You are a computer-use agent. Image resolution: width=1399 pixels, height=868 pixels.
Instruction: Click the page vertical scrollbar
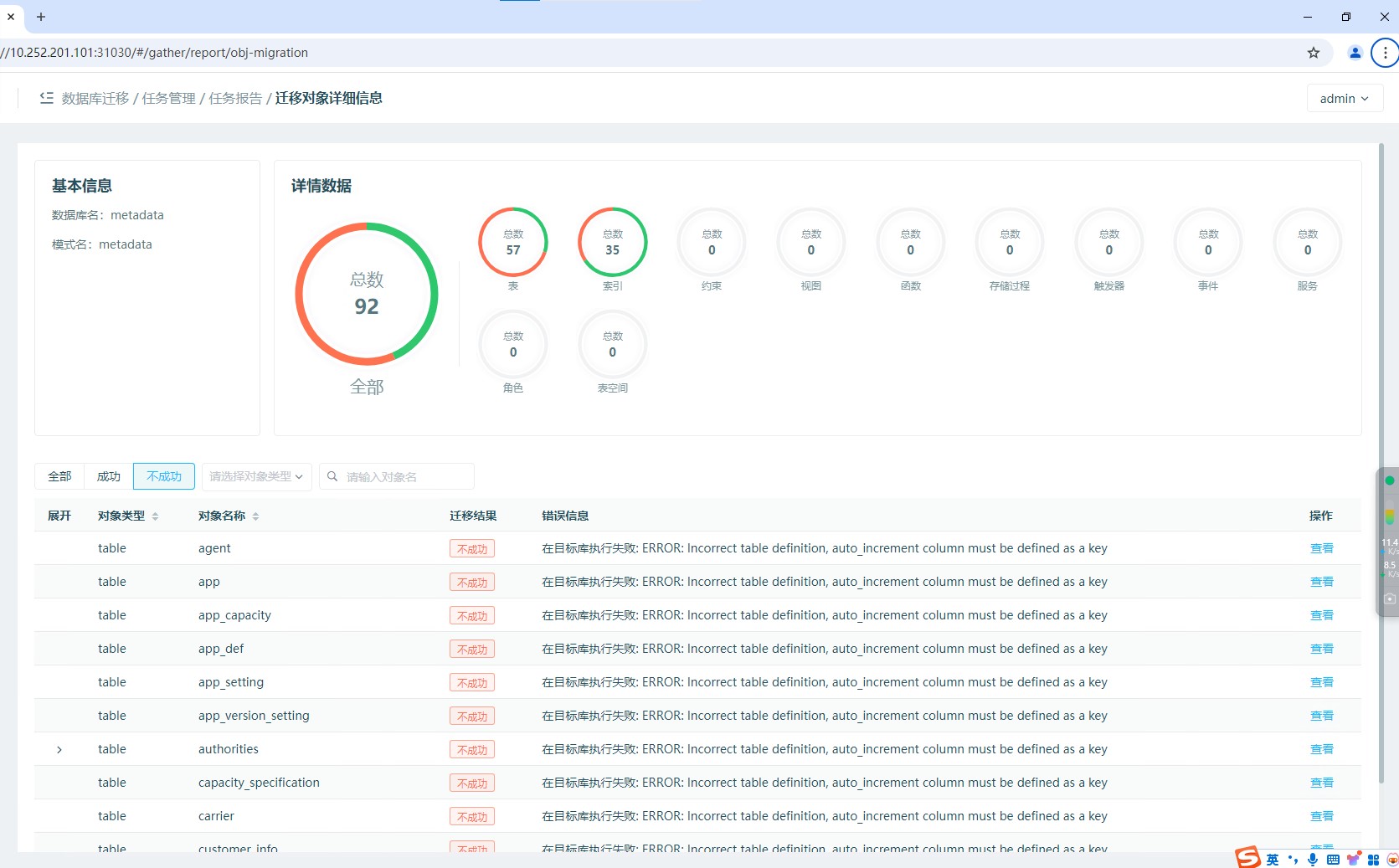(x=1381, y=463)
